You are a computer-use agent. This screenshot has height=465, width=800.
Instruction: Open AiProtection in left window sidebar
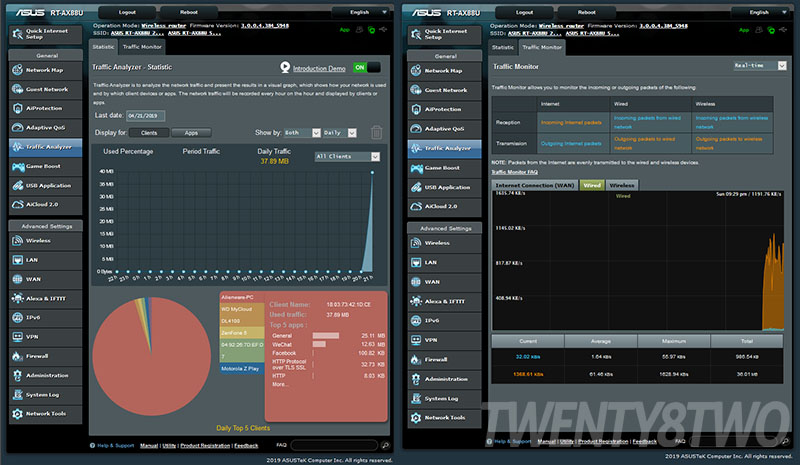(x=45, y=108)
